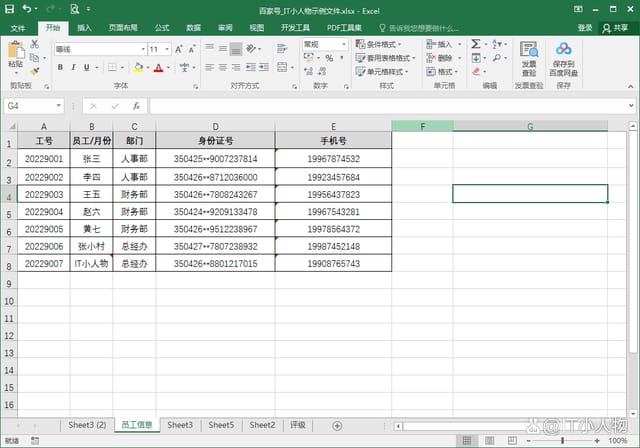This screenshot has width=640, height=448.
Task: Click the Paste clipboard icon
Action: coord(15,55)
